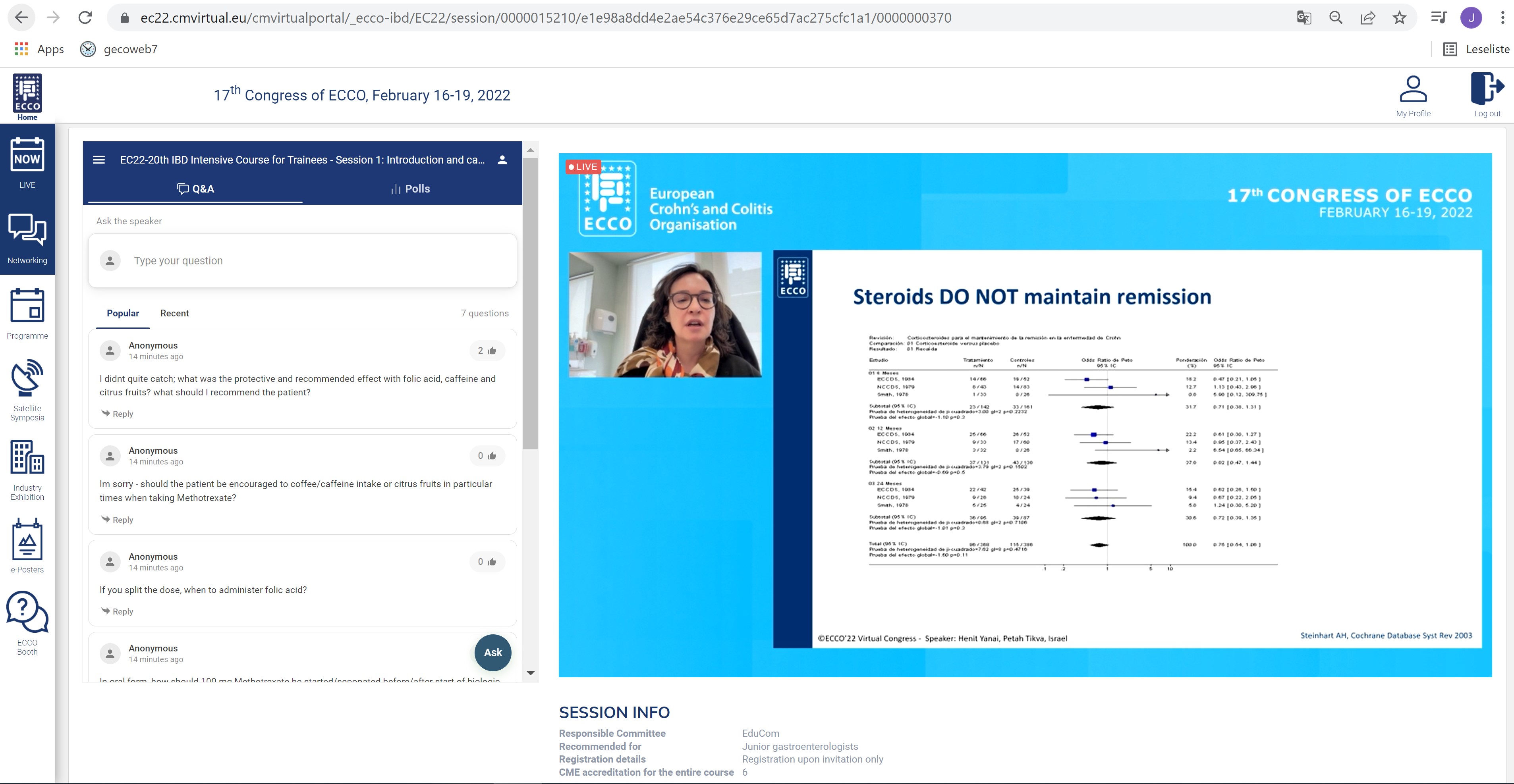Upvote the folic acid, caffeine question
The image size is (1514, 784).
(x=487, y=351)
